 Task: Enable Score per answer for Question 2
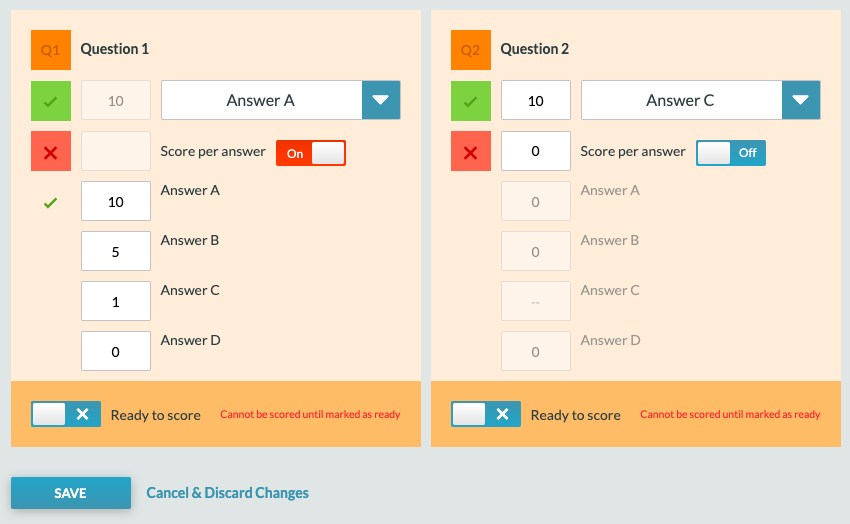[x=730, y=153]
